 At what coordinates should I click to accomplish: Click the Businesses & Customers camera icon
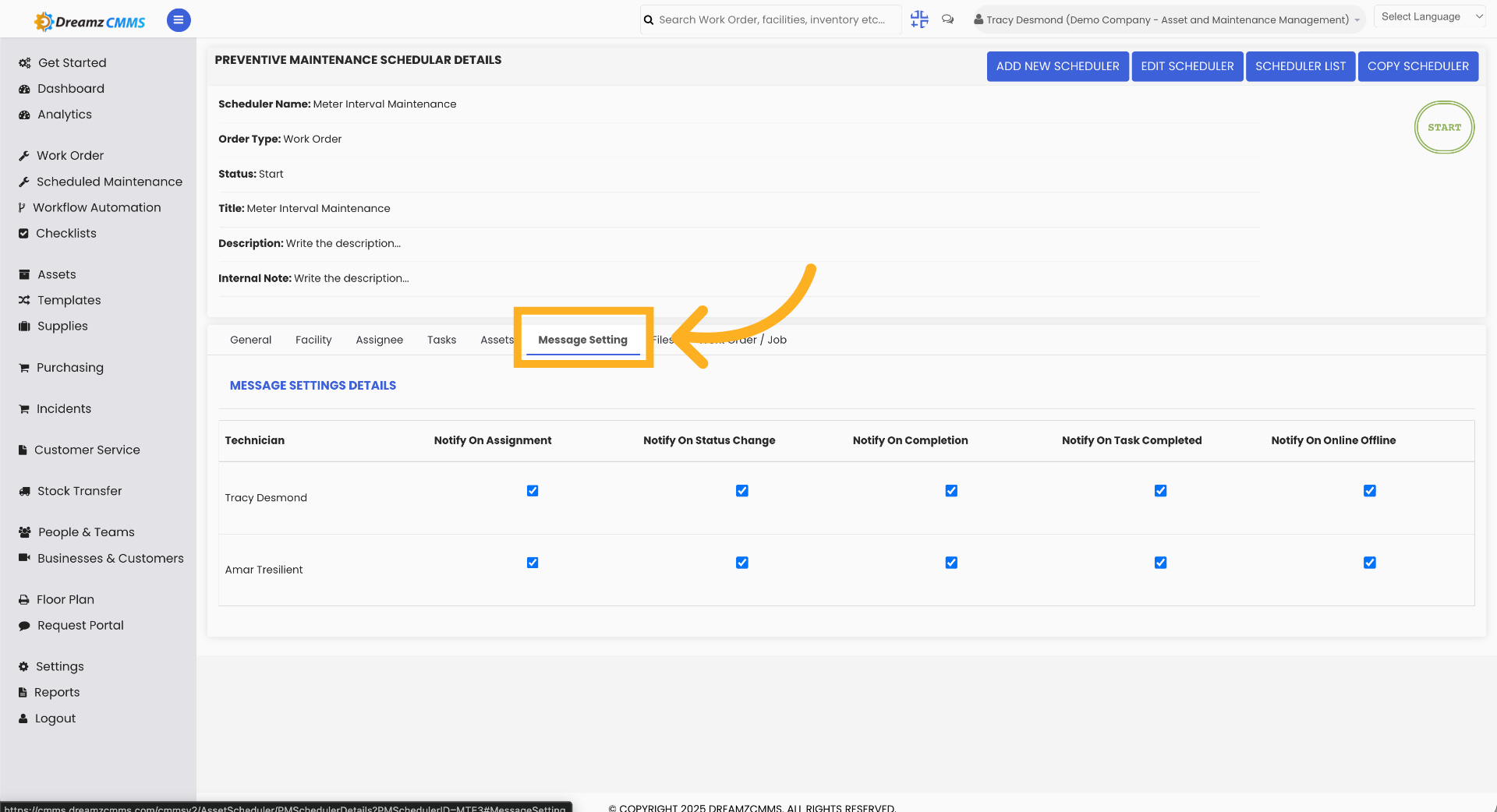tap(24, 558)
